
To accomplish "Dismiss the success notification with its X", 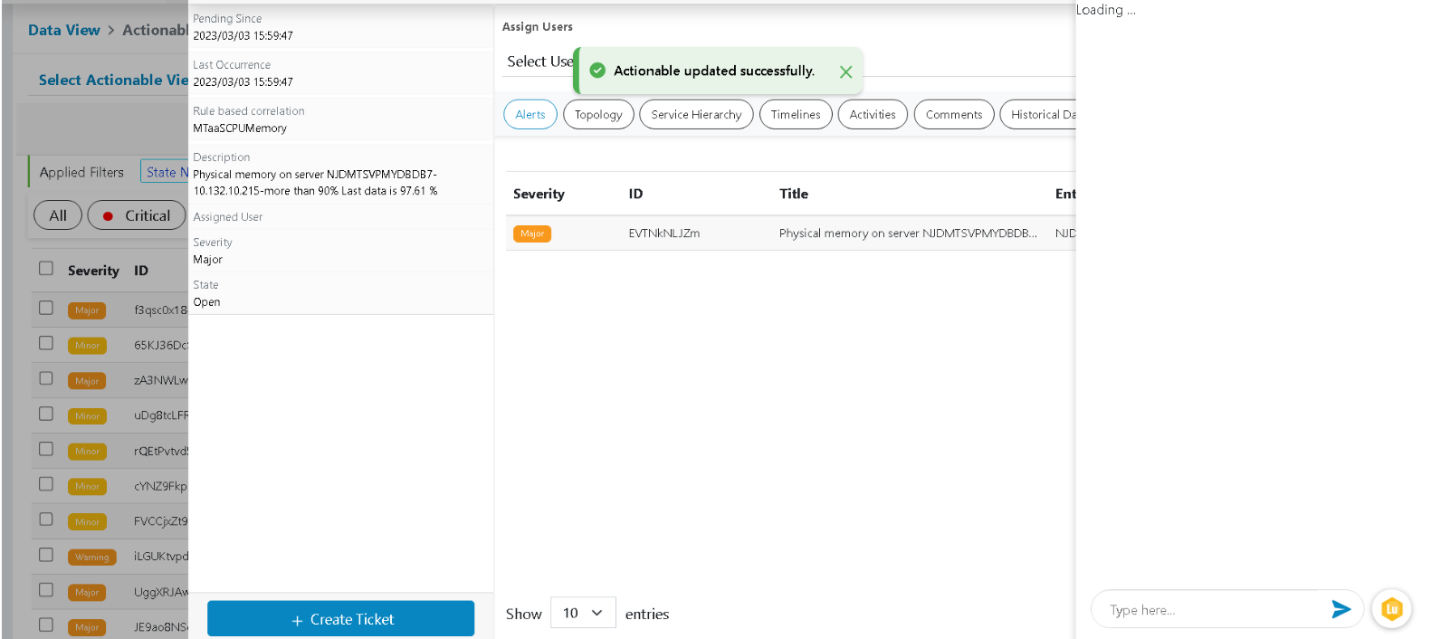I will click(x=846, y=71).
